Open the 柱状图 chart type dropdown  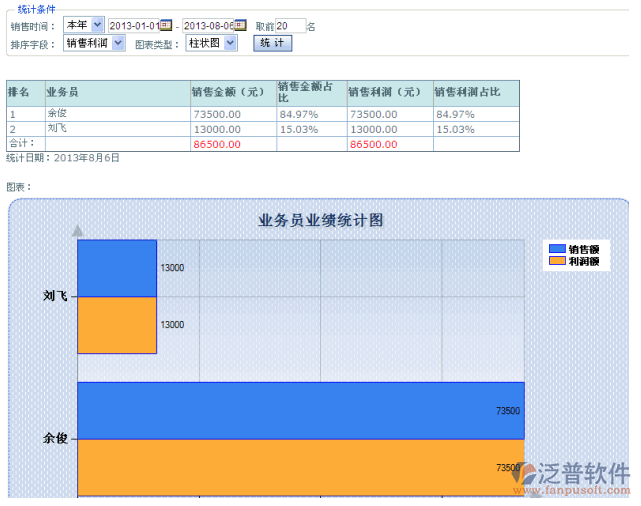tap(212, 43)
